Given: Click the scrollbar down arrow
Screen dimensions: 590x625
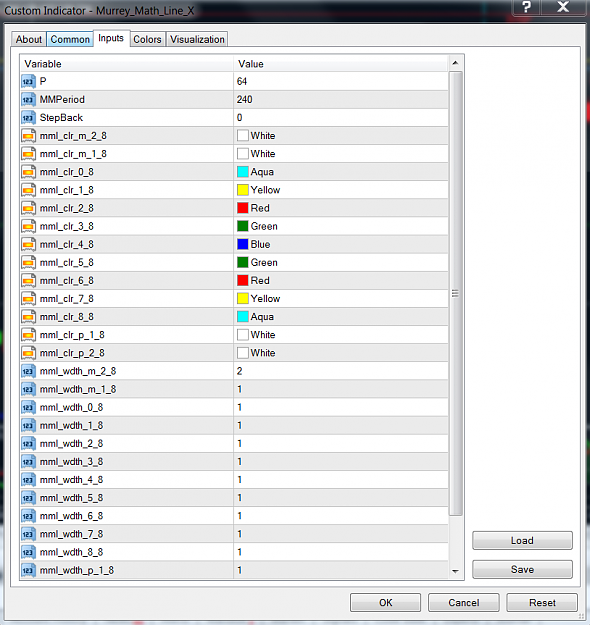Looking at the screenshot, I should [456, 571].
